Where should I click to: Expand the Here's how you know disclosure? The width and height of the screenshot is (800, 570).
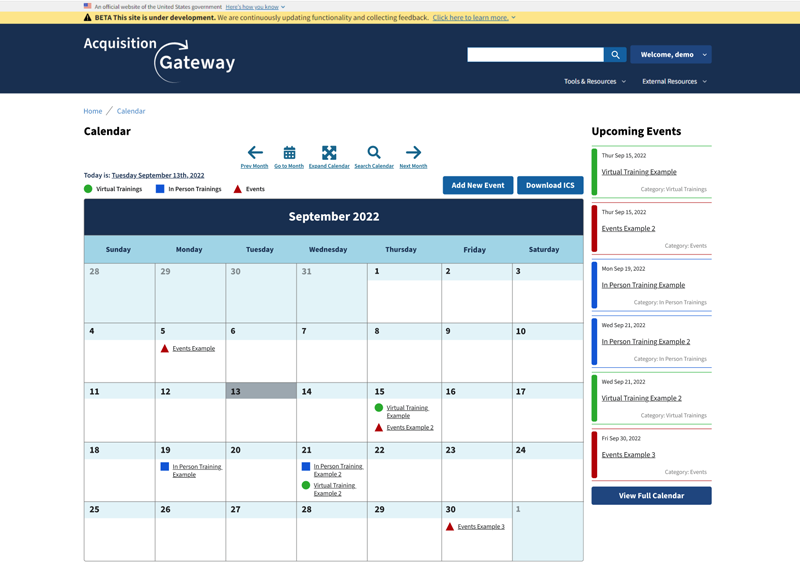(255, 7)
